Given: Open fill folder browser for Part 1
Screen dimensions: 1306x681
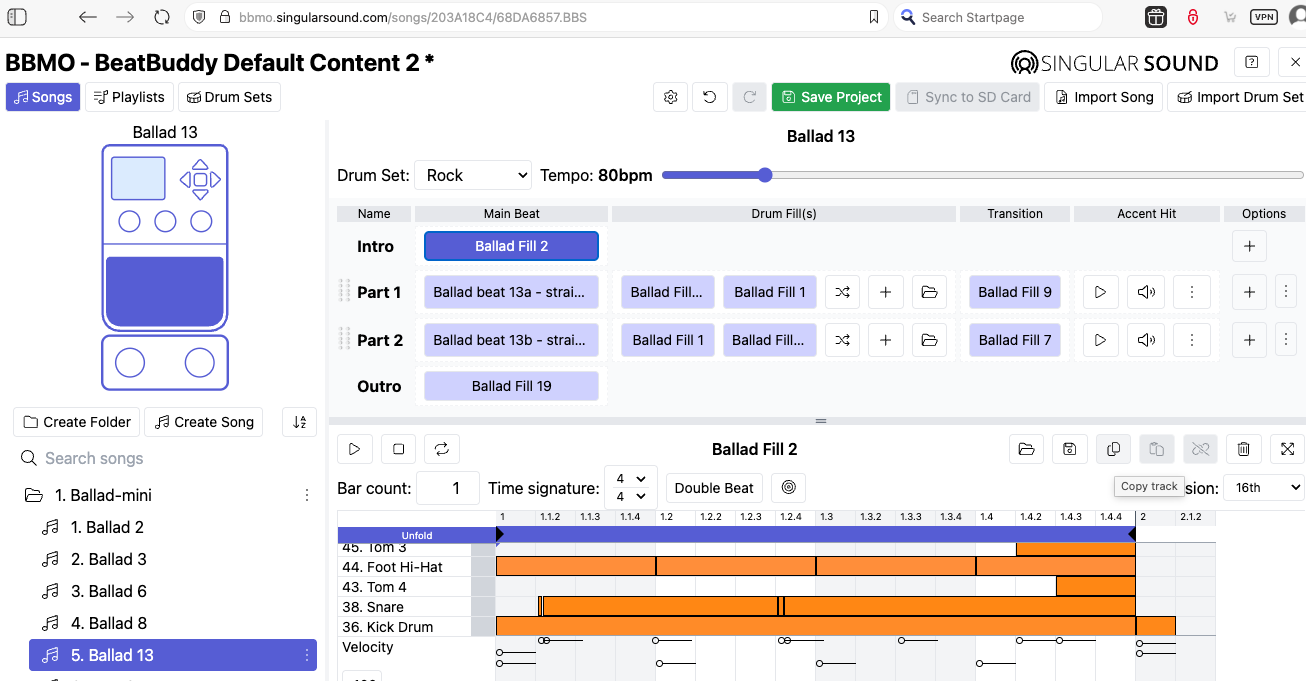Looking at the screenshot, I should click(929, 292).
